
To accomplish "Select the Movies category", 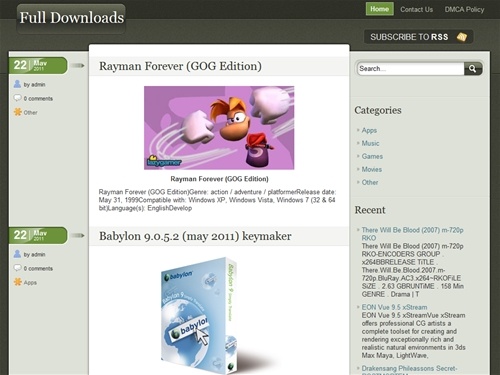I will [x=372, y=169].
